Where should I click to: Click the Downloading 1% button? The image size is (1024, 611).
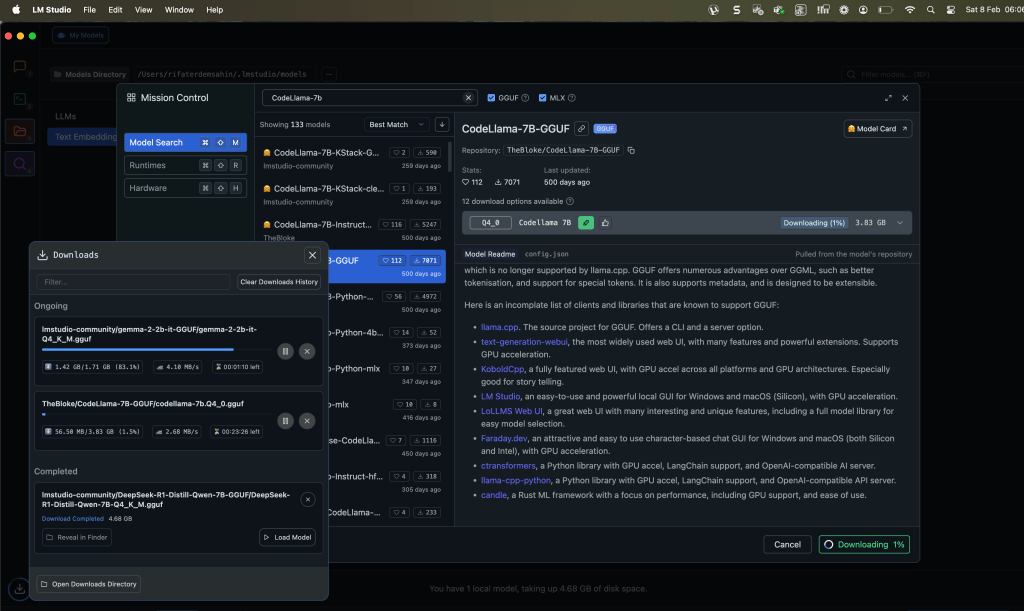[864, 544]
